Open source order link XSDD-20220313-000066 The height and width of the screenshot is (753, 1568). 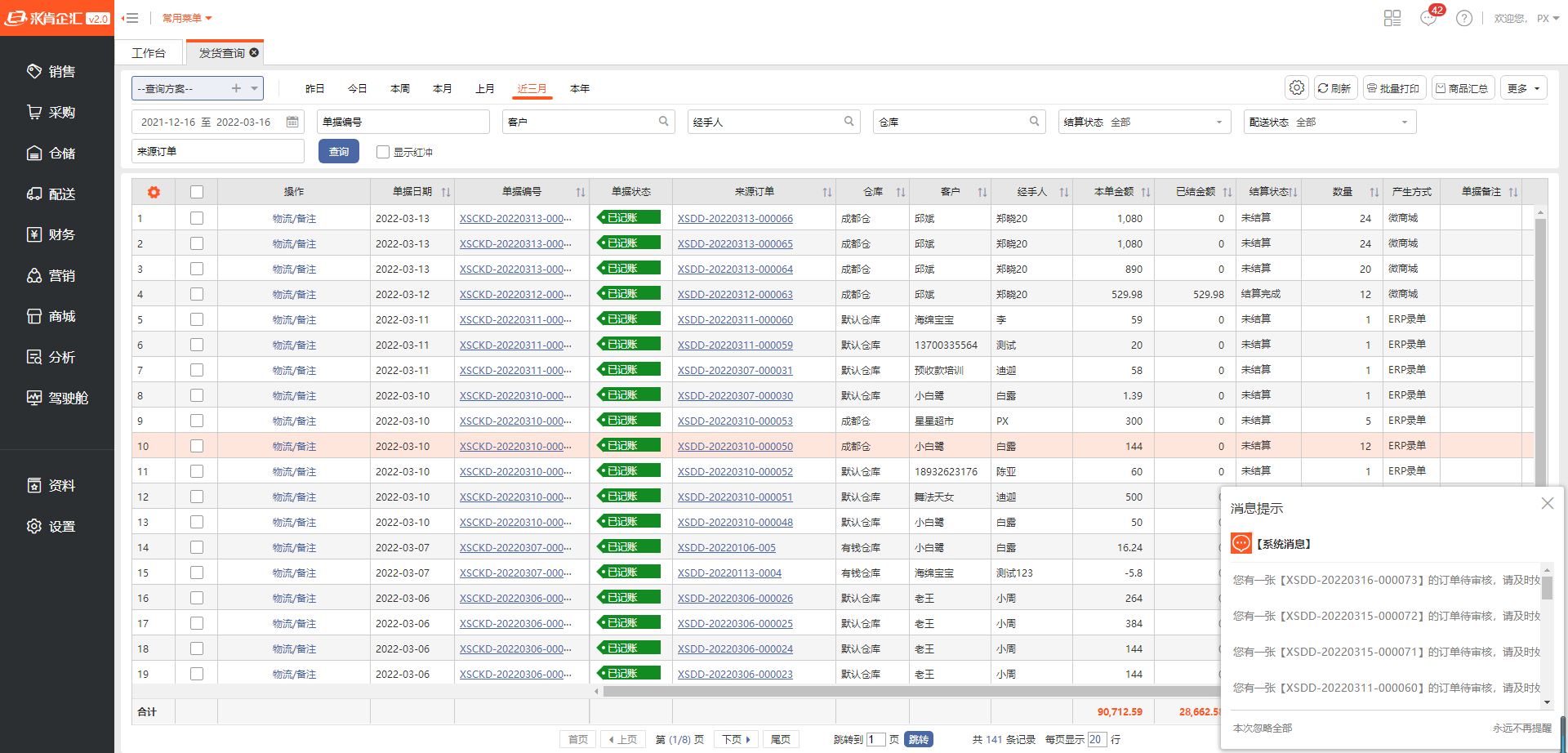(735, 218)
